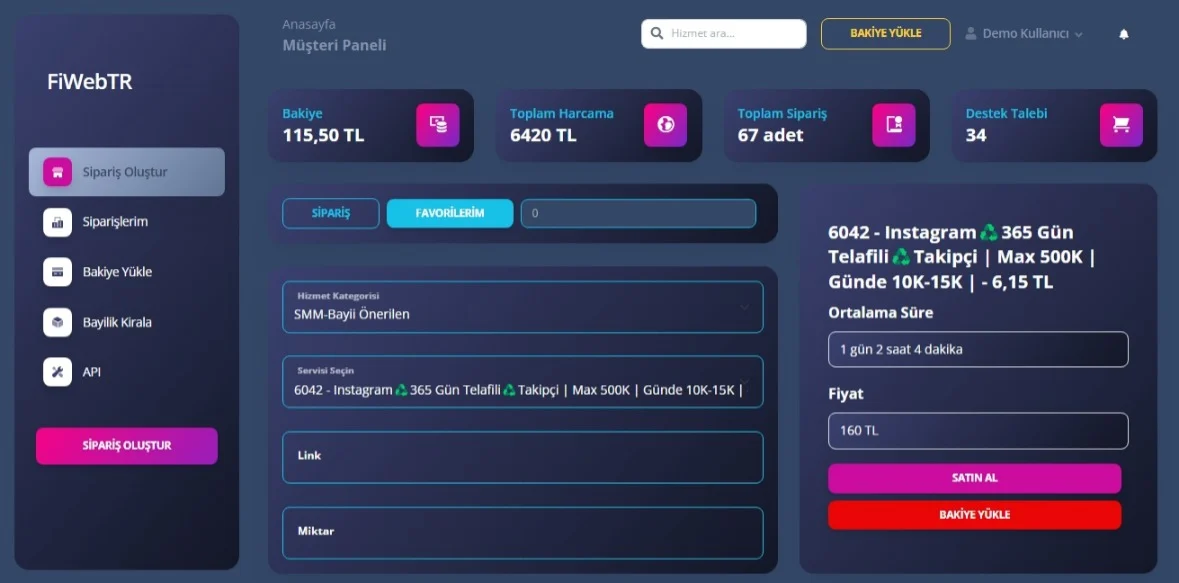Click the field showing 0 beside FAVORİLERİM
1179x583 pixels.
(x=638, y=214)
